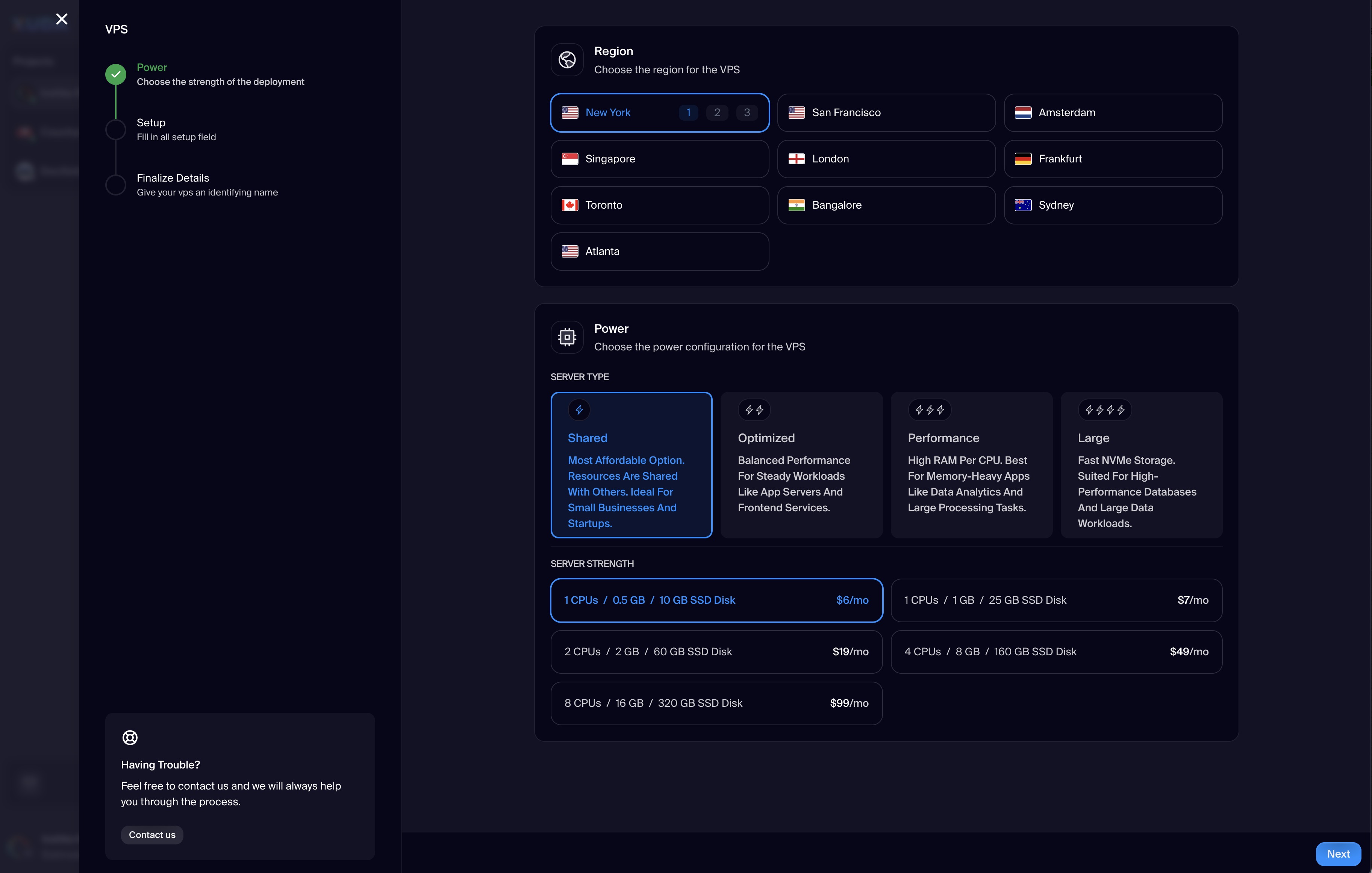Click the Contact us button
The width and height of the screenshot is (1372, 873).
(x=151, y=835)
